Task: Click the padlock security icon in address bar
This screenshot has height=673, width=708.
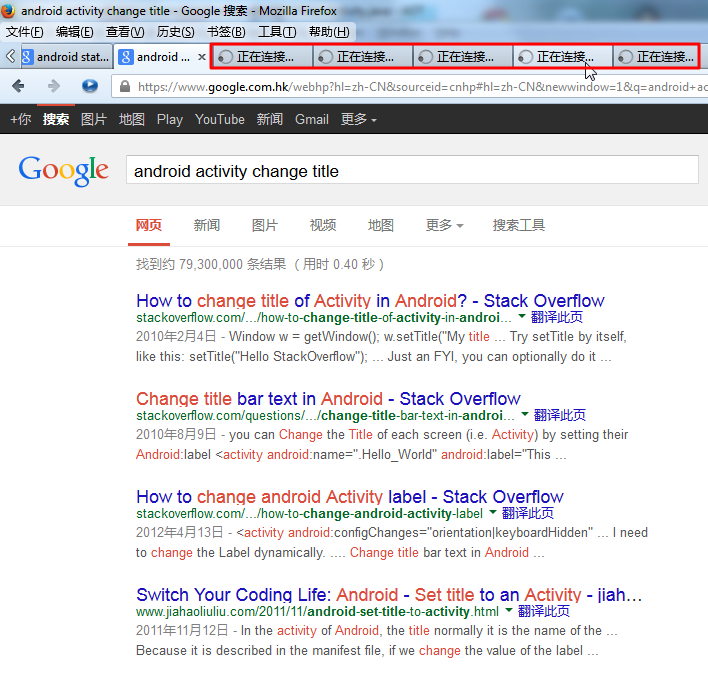Action: coord(125,86)
